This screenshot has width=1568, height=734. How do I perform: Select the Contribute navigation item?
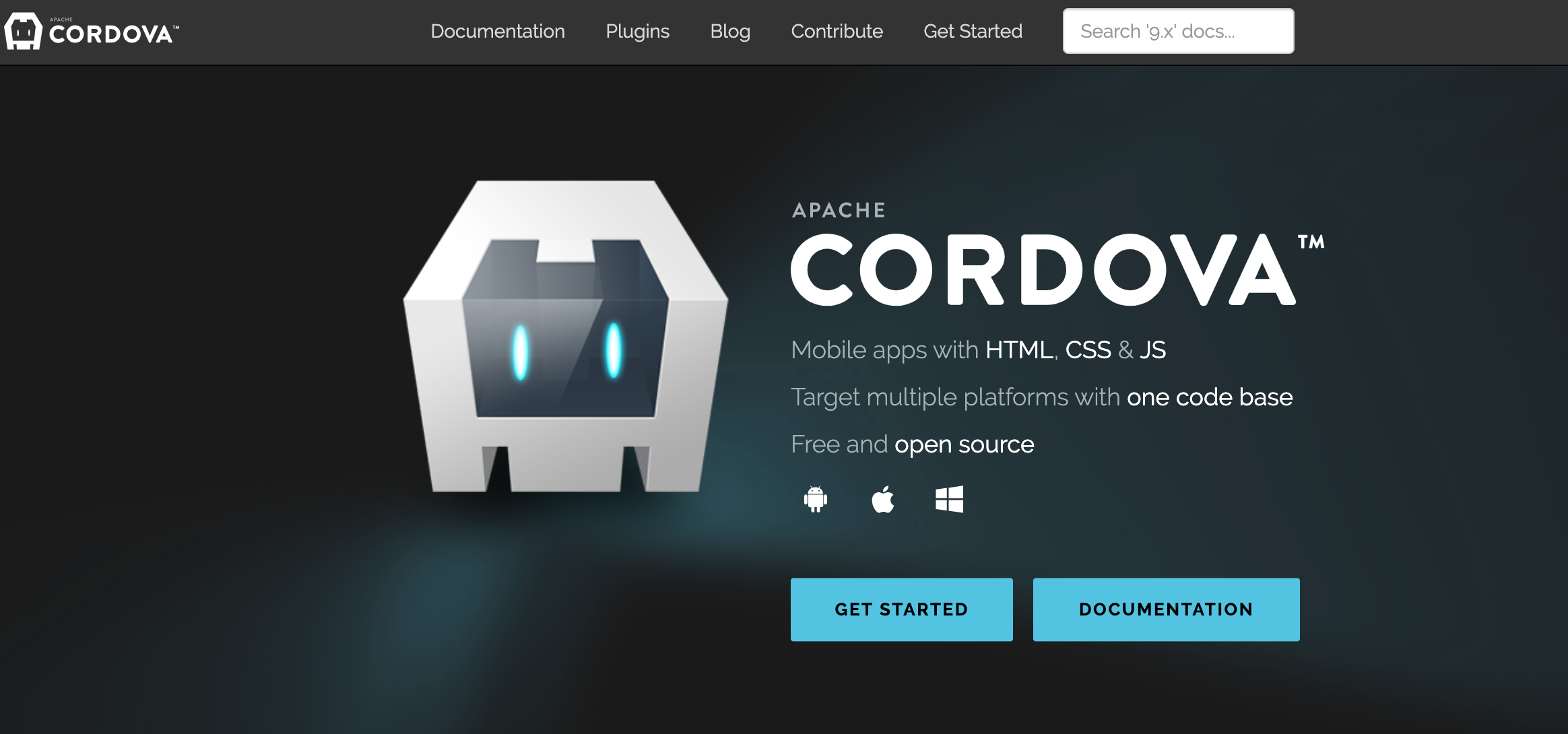(837, 31)
